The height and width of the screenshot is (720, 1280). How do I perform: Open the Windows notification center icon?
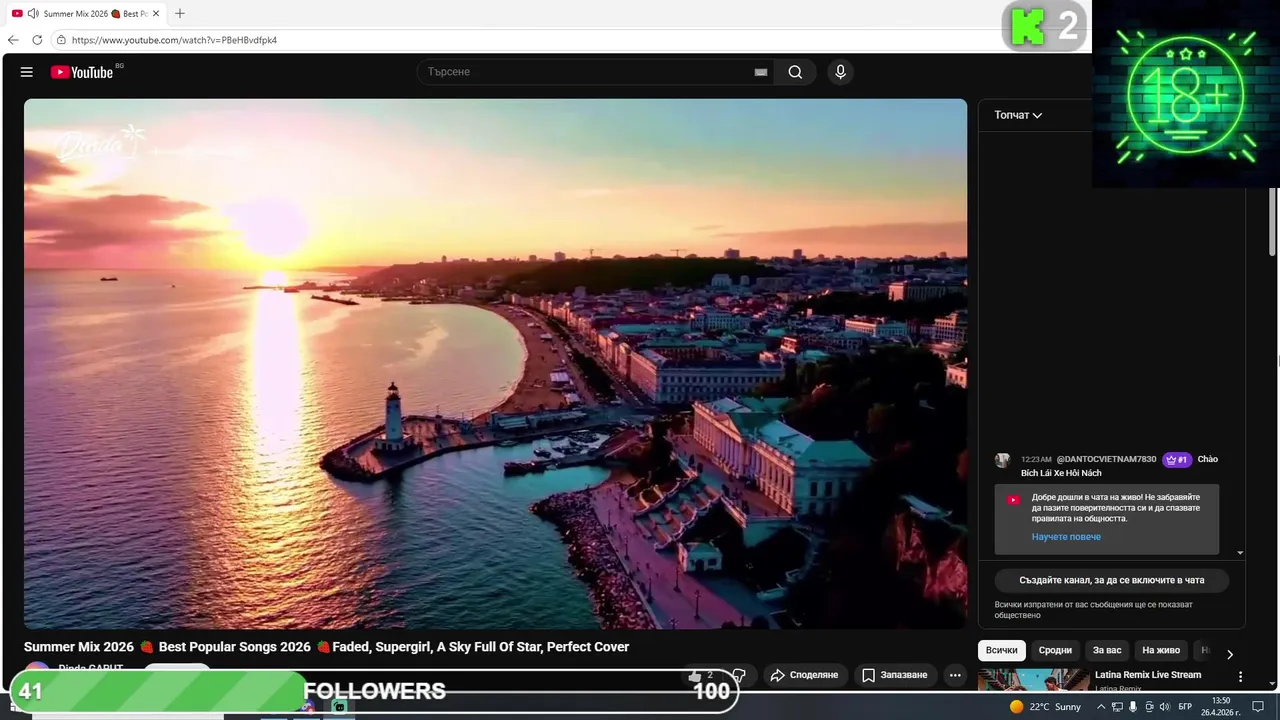point(1258,707)
